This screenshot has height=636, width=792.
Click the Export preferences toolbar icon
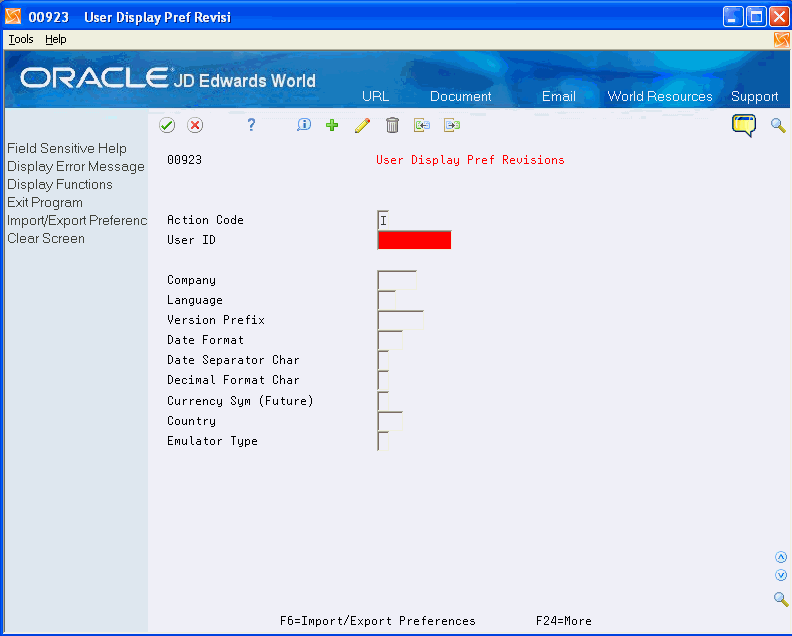(452, 125)
